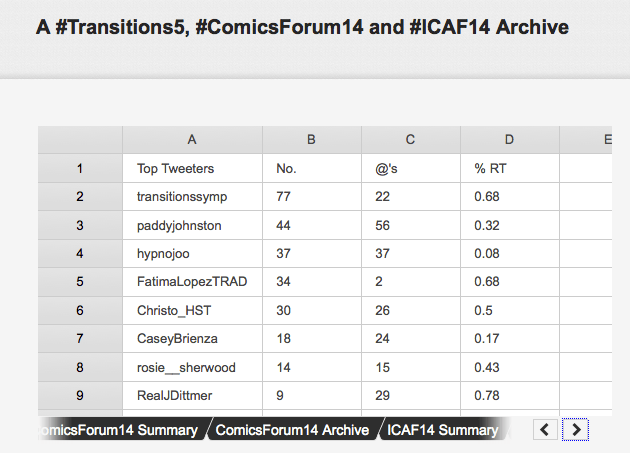Select the ComicsForum14 Summary sheet tab
This screenshot has height=453, width=630.
(117, 431)
